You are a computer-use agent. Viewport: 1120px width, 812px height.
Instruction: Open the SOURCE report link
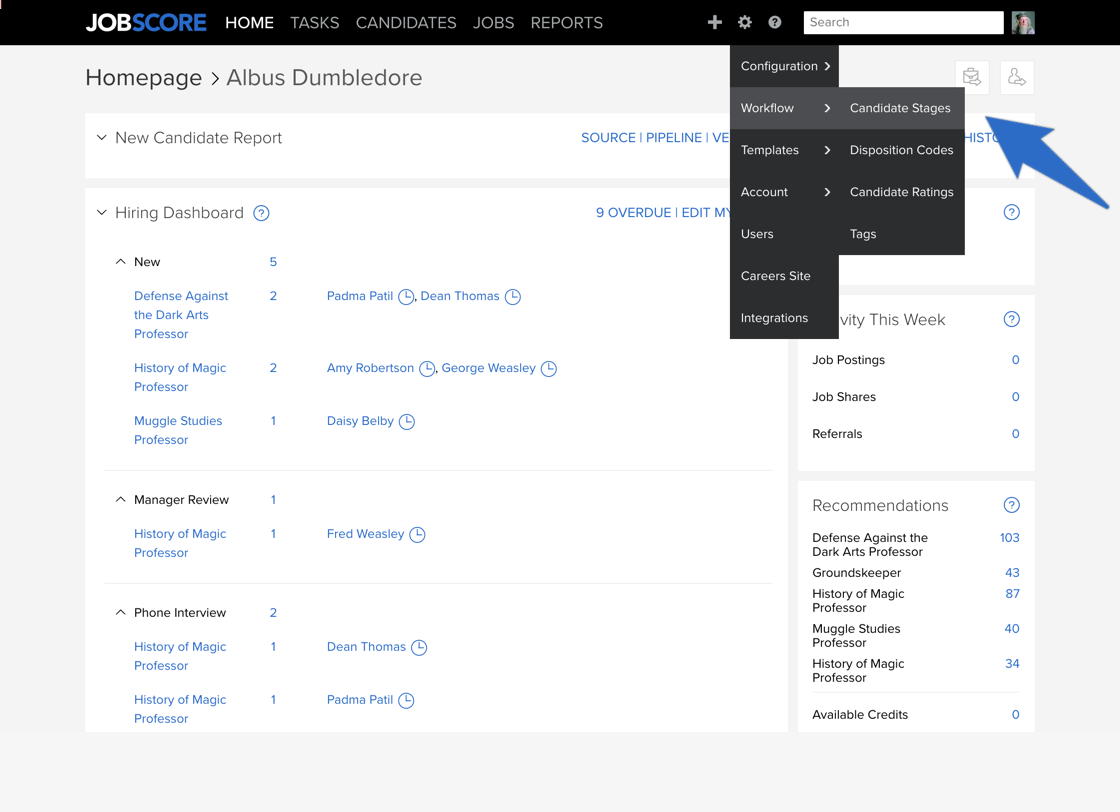(x=608, y=137)
